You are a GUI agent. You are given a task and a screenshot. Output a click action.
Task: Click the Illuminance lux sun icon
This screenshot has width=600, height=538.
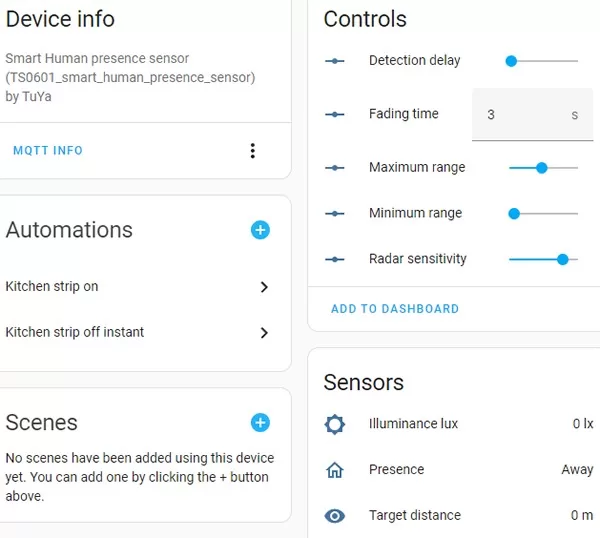point(335,424)
